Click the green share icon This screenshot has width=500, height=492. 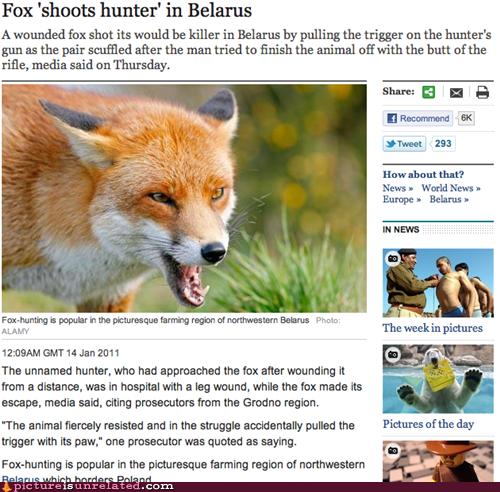(428, 92)
